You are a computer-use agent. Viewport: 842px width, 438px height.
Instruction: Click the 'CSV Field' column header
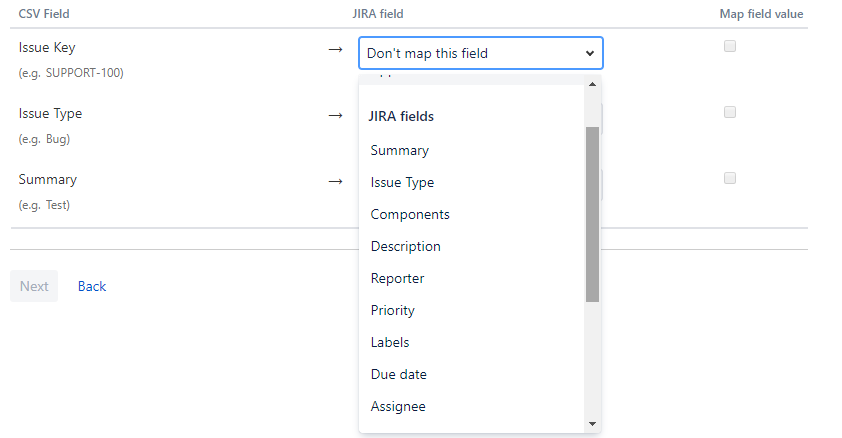(44, 14)
